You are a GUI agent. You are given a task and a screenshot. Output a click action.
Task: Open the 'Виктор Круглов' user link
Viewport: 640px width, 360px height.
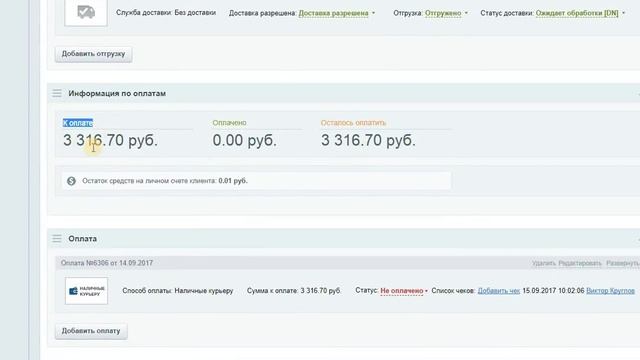pos(610,291)
